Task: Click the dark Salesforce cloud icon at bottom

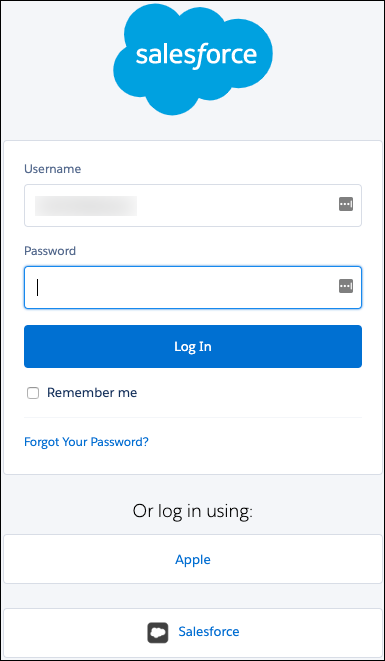Action: point(158,632)
